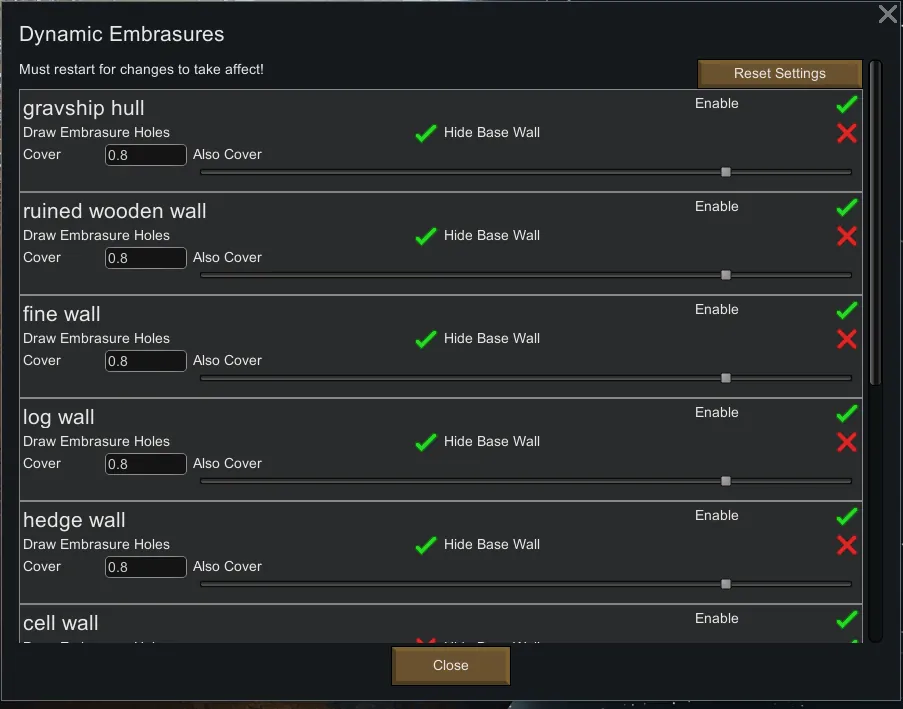Toggle Draw Embrasure Holes for log wall

pyautogui.click(x=426, y=442)
